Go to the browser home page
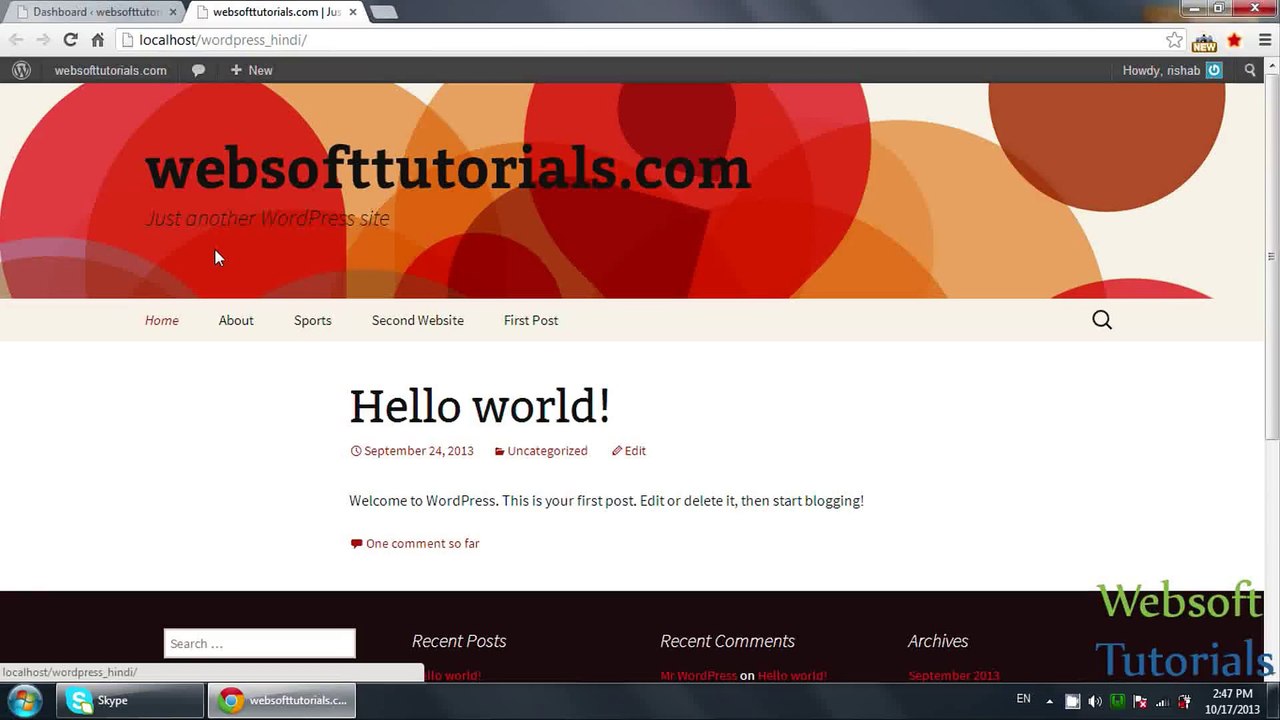The height and width of the screenshot is (720, 1280). [x=97, y=40]
